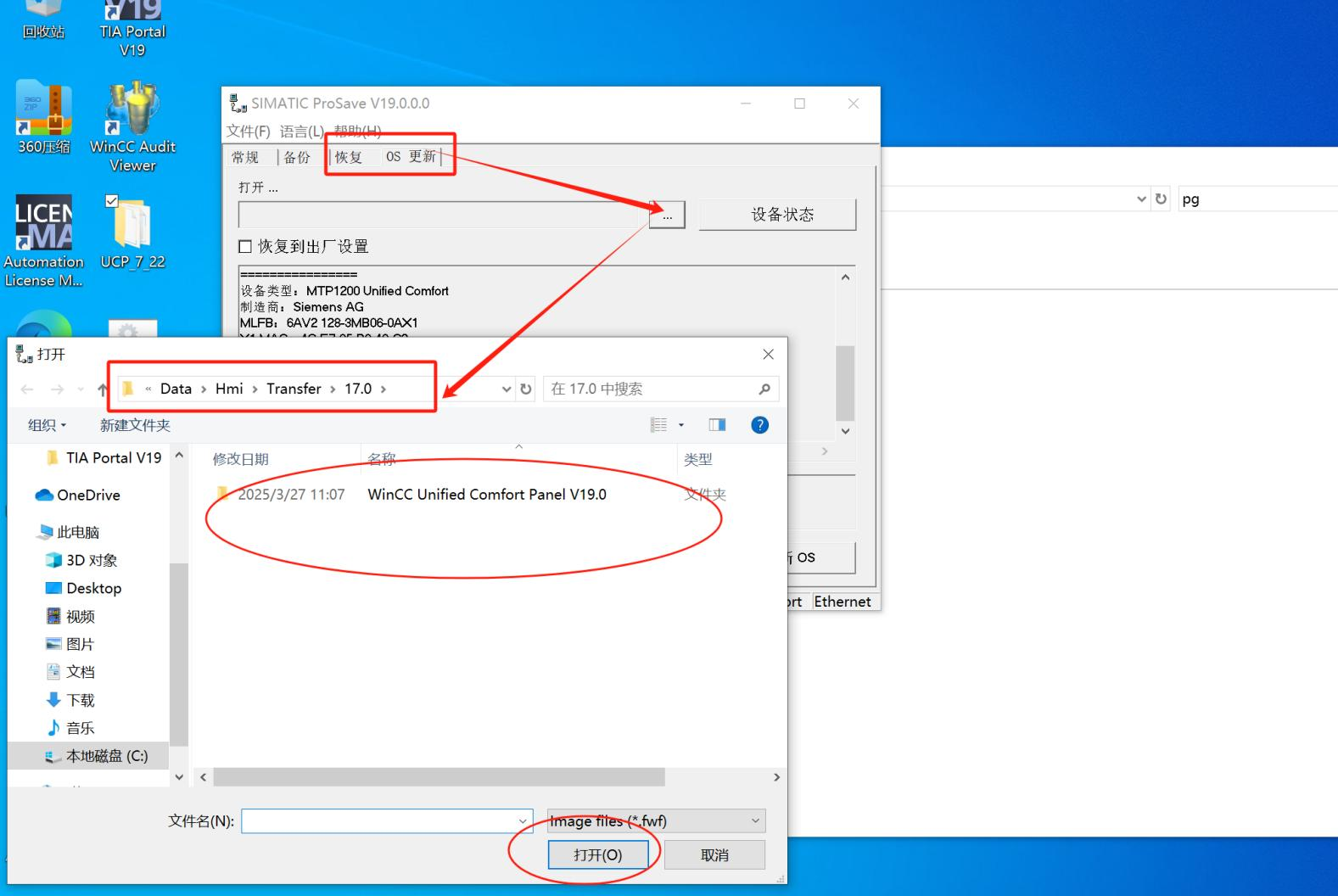Click 新建文件夹 to create a folder
Image resolution: width=1338 pixels, height=896 pixels.
135,425
